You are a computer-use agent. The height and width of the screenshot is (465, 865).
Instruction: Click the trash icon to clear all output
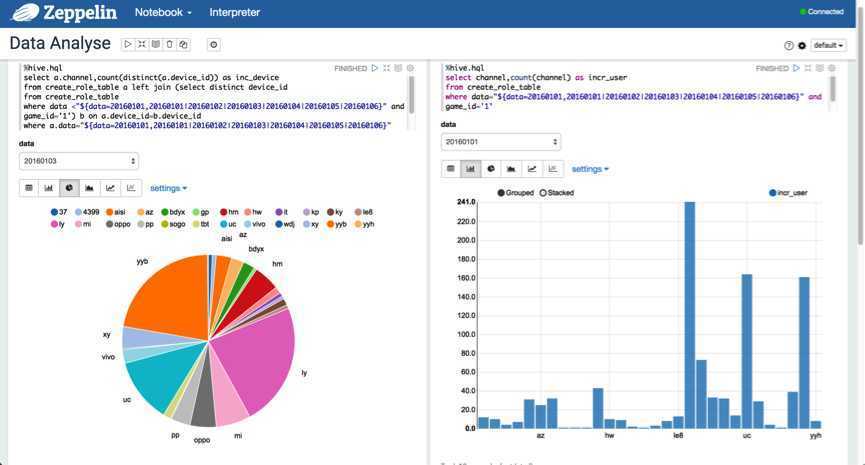coord(169,44)
